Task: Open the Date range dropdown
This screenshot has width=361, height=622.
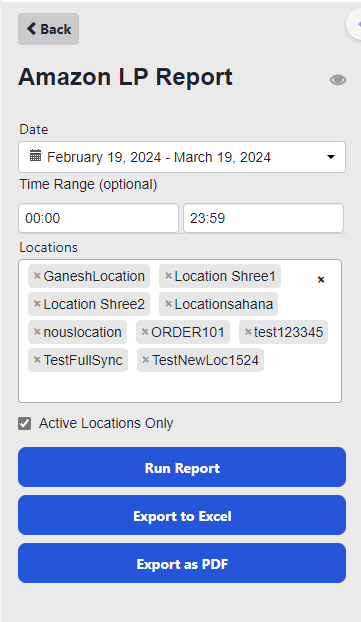Action: tap(182, 157)
